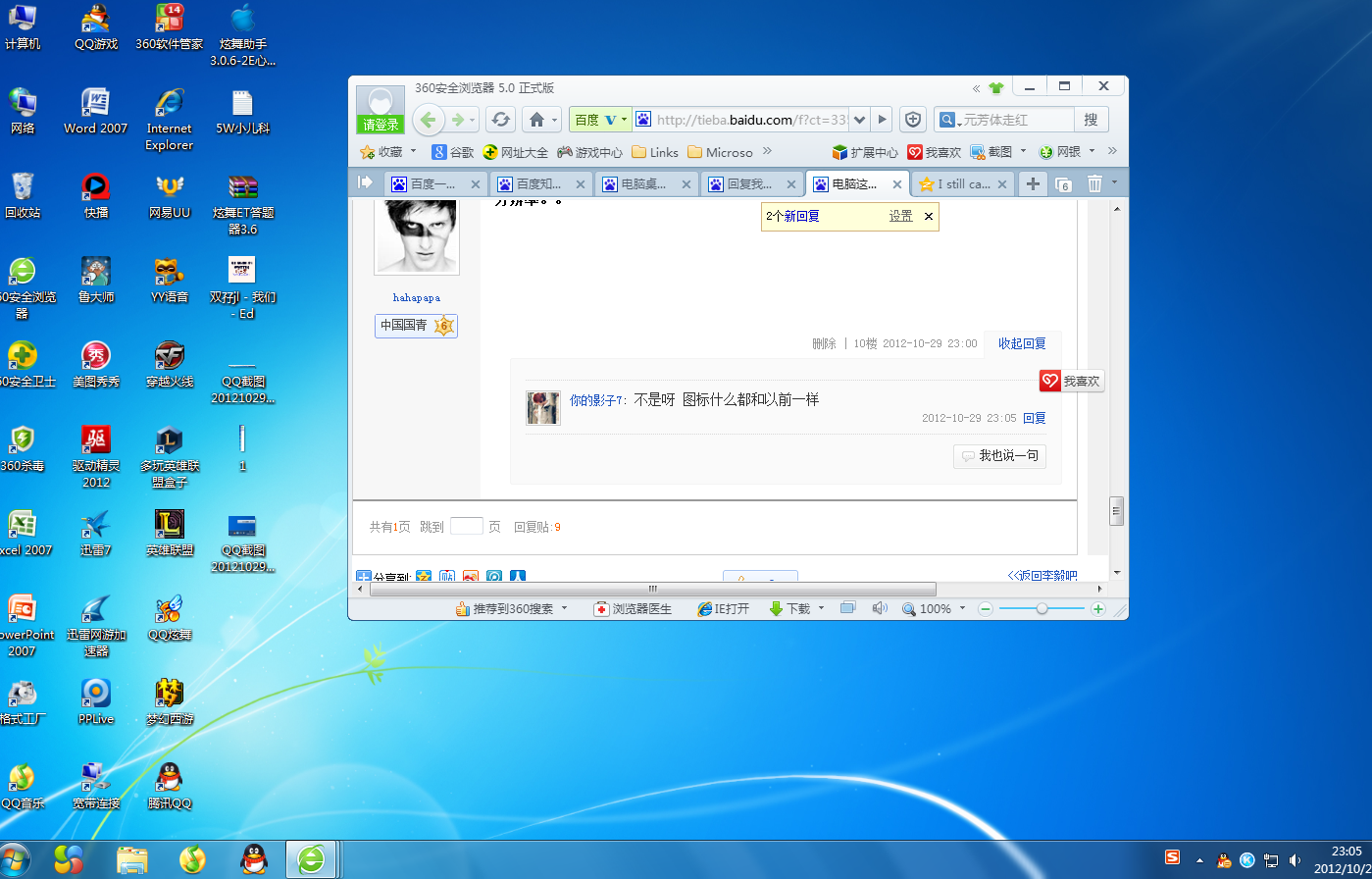Screen dimensions: 1372x879
Task: Switch to the 百度一... tab
Action: [x=429, y=183]
